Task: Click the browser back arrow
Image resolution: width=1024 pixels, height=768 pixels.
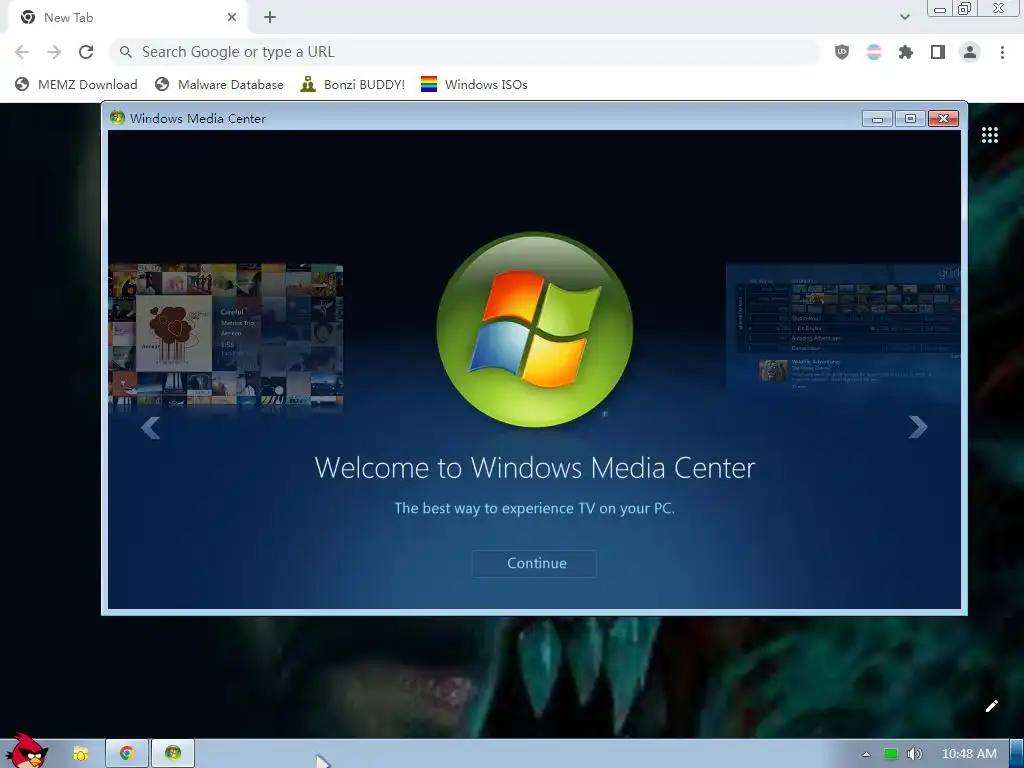Action: 22,52
